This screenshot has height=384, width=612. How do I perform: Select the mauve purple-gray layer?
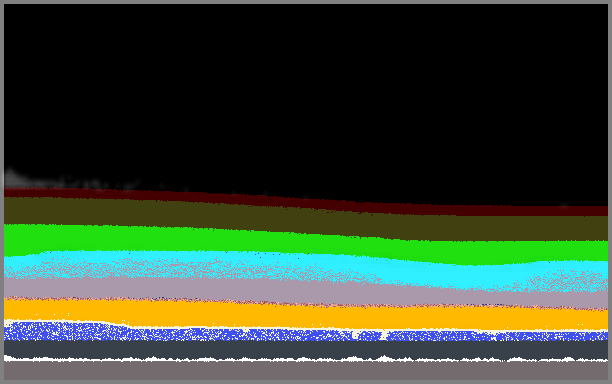pyautogui.click(x=306, y=293)
